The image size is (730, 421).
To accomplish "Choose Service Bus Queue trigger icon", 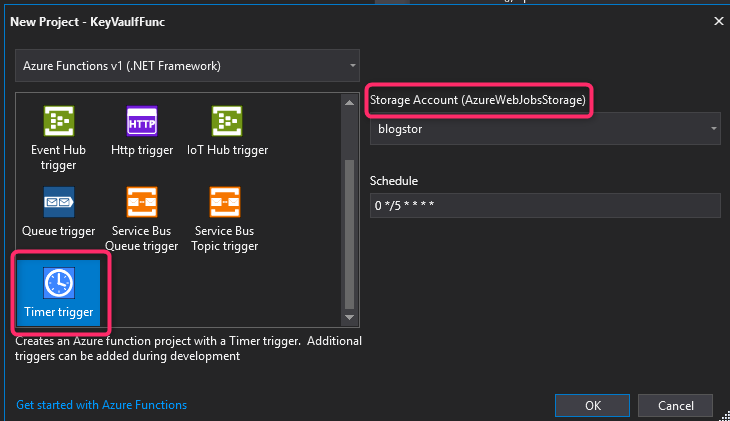I will tap(142, 202).
